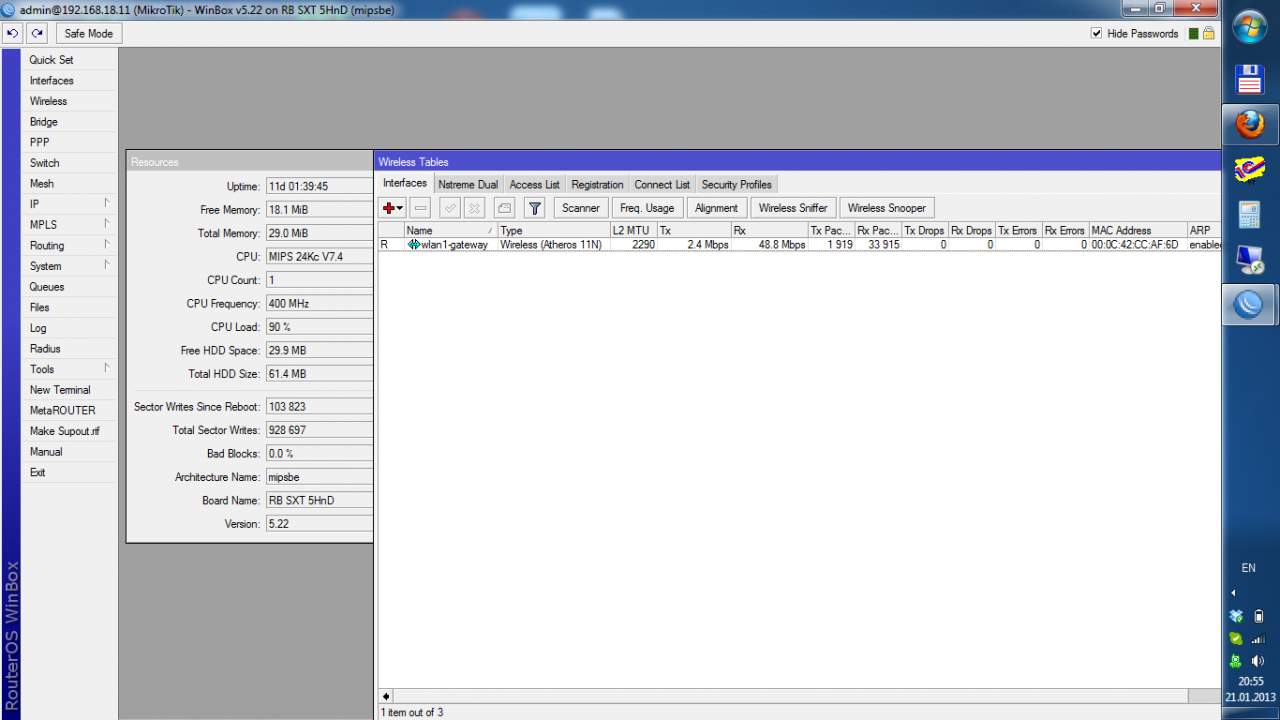
Task: Open the Mesh menu item
Action: pyautogui.click(x=42, y=184)
